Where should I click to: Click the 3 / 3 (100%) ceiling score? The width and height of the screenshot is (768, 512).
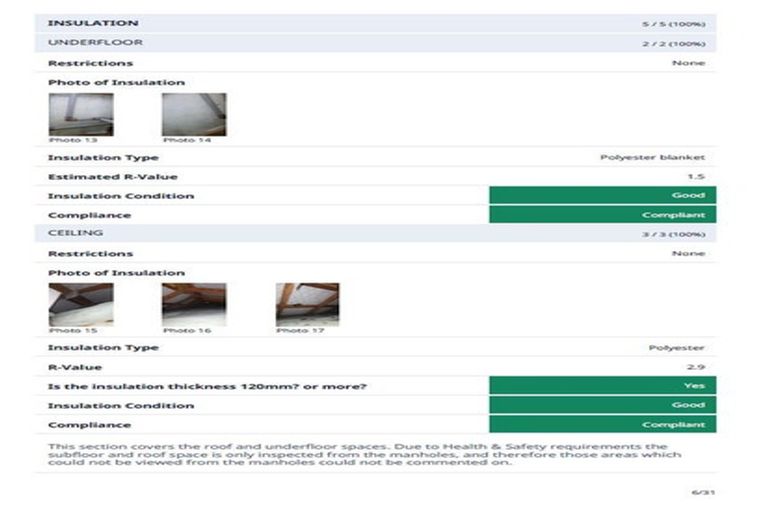pos(673,234)
